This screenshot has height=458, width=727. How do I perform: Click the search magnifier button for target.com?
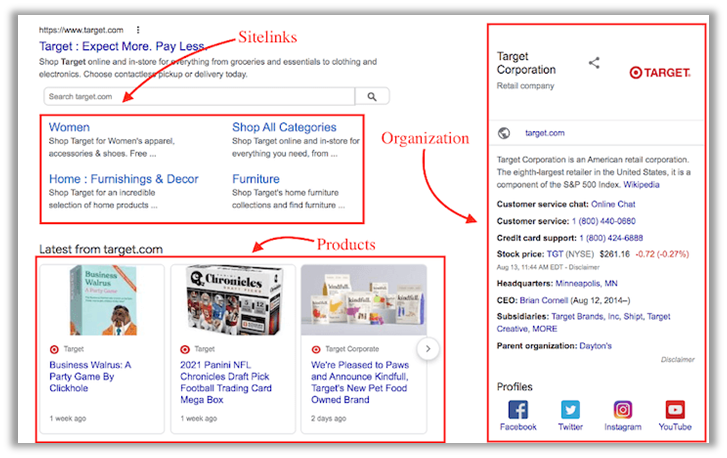[x=372, y=96]
